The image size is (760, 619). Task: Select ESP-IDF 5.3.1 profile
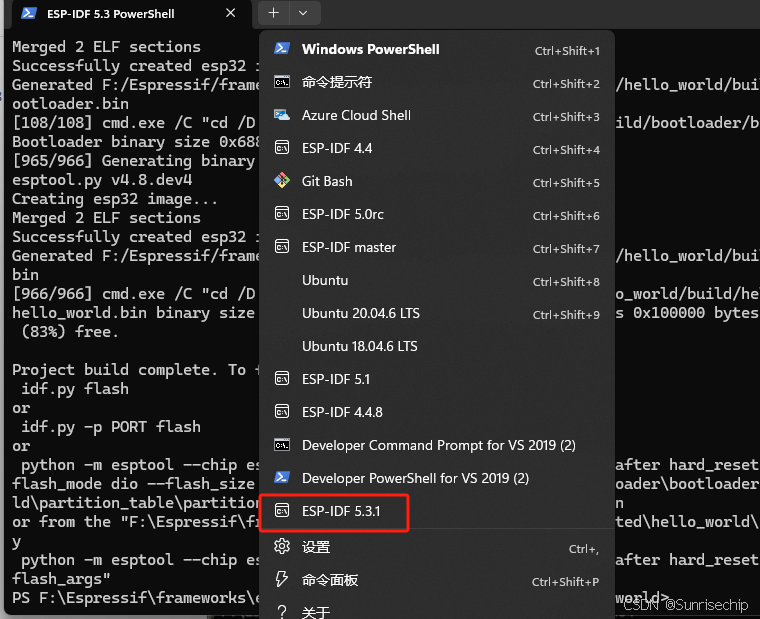pyautogui.click(x=437, y=511)
